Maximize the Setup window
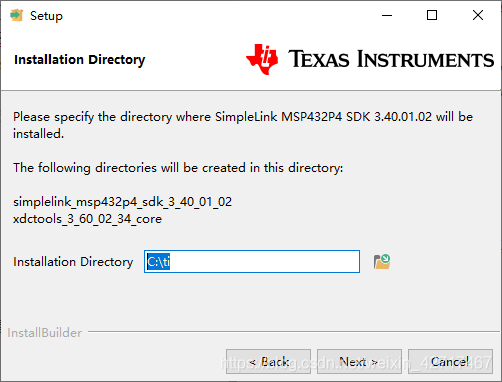502x382 pixels. tap(432, 15)
